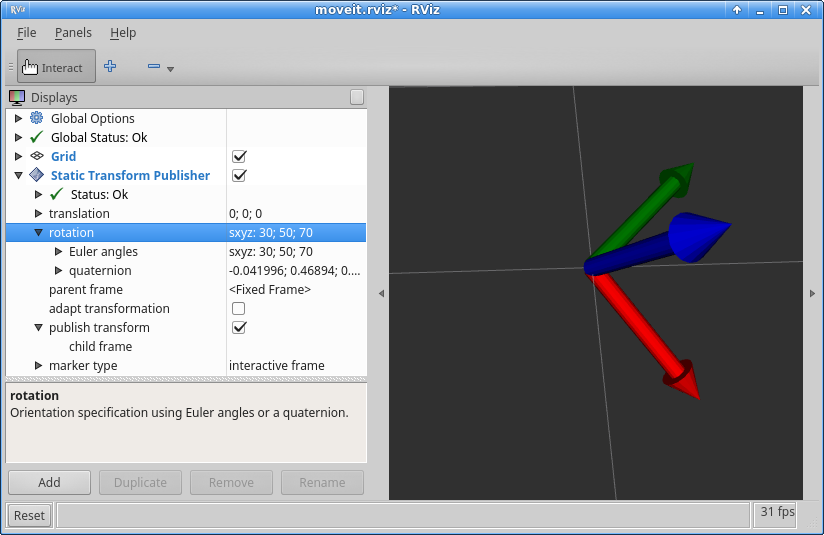Click the Global Options gear icon

(36, 118)
